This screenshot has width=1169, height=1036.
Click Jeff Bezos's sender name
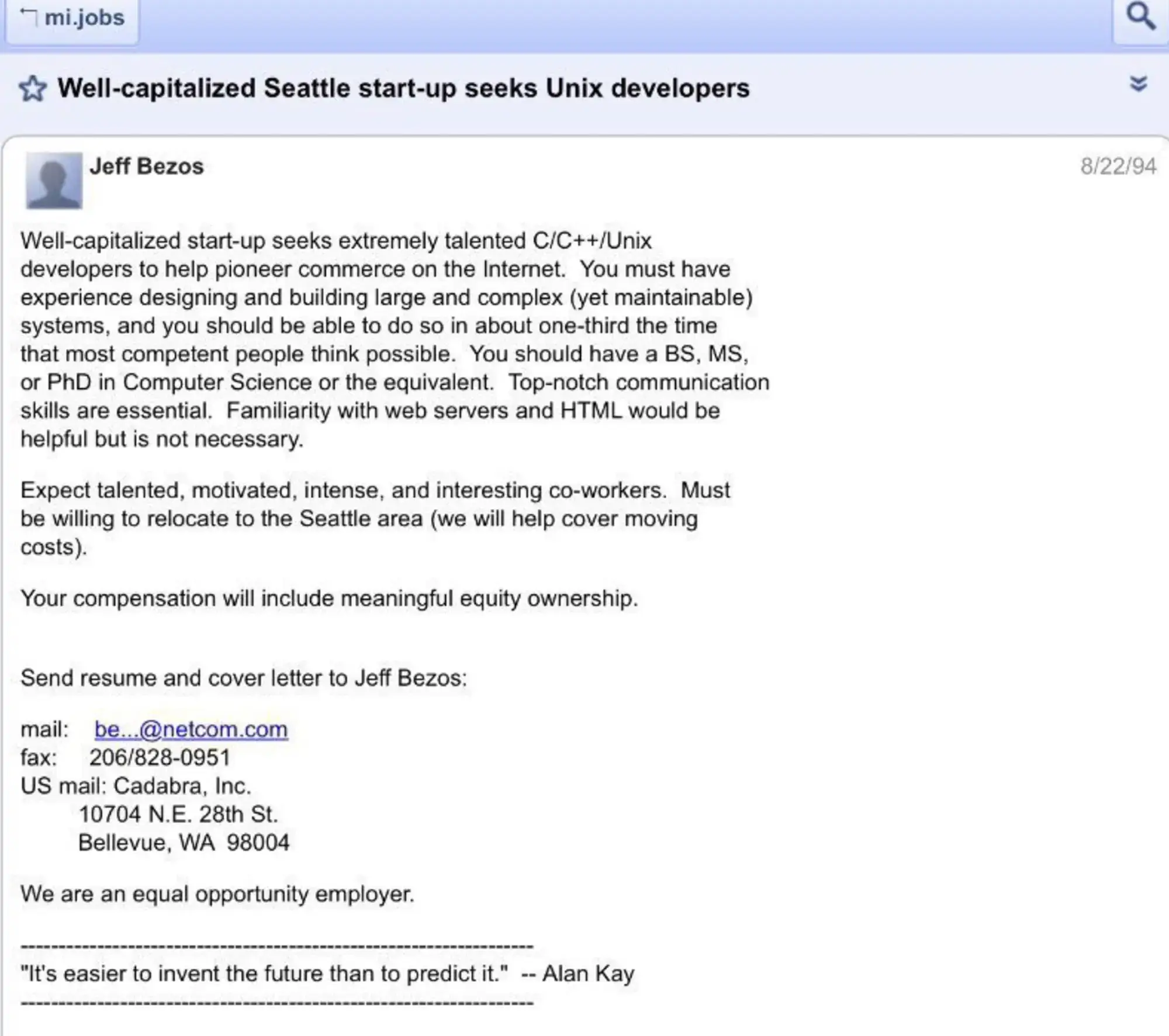tap(146, 167)
